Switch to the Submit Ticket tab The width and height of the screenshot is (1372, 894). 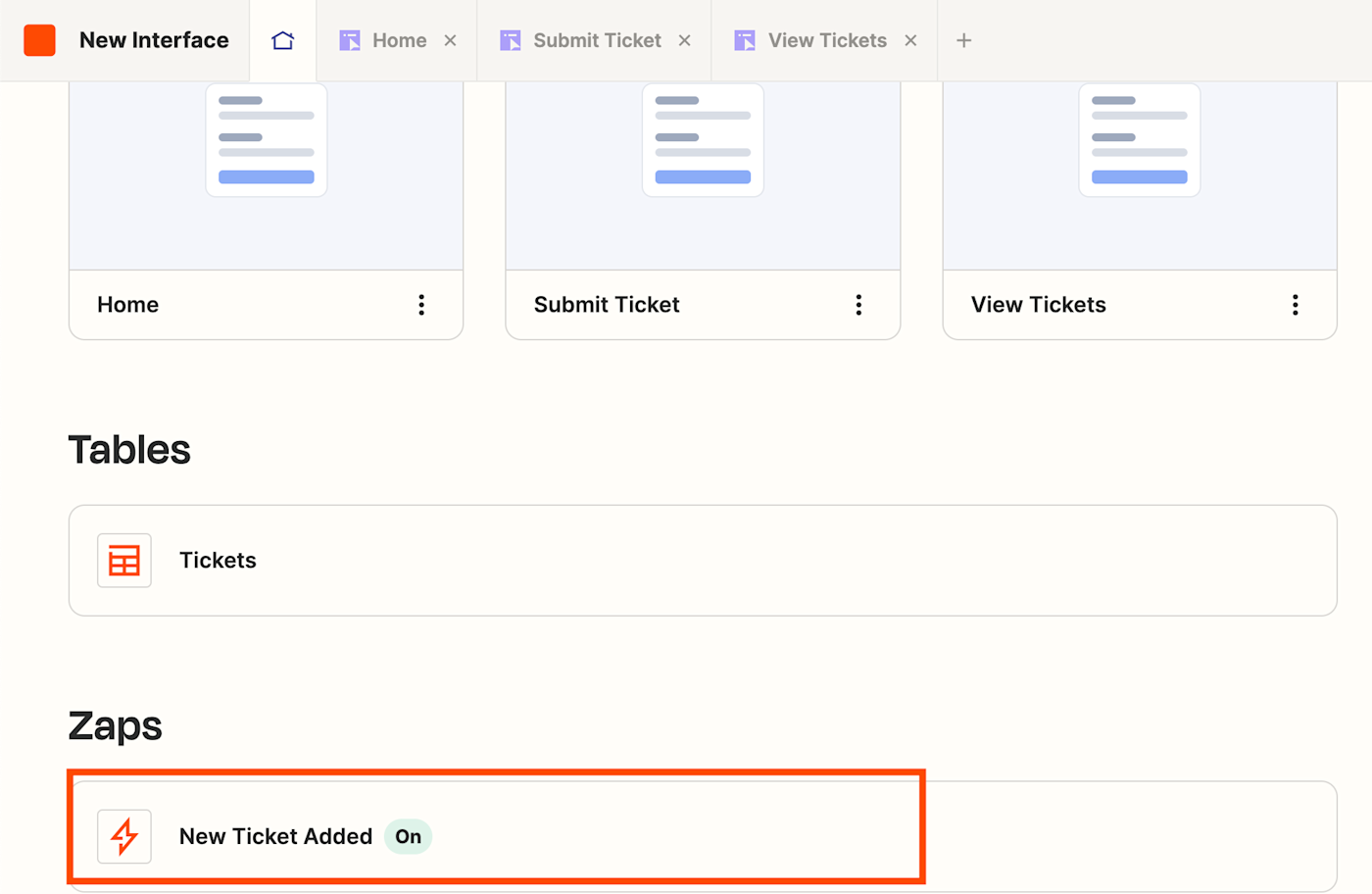click(x=597, y=40)
